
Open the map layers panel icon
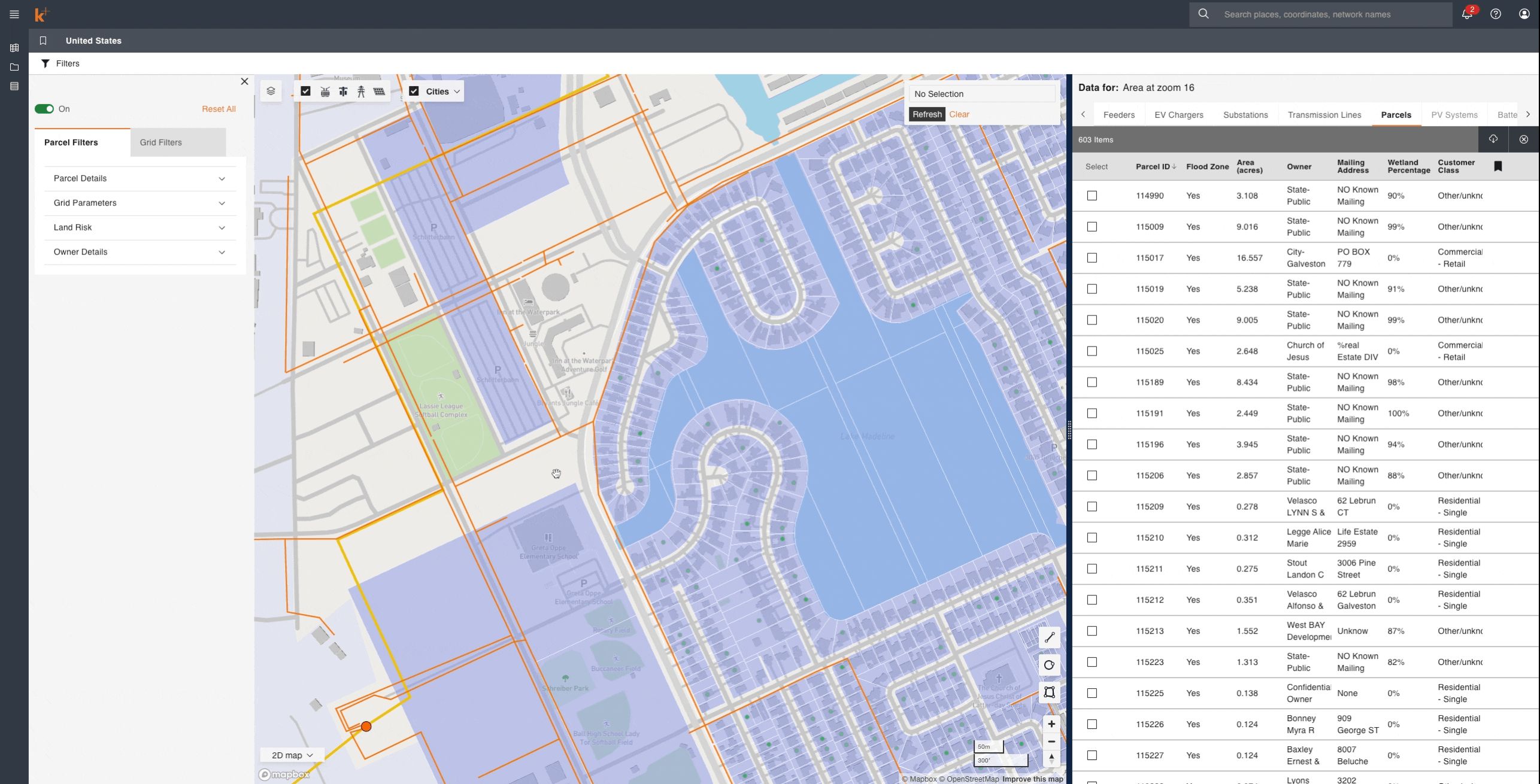[271, 91]
